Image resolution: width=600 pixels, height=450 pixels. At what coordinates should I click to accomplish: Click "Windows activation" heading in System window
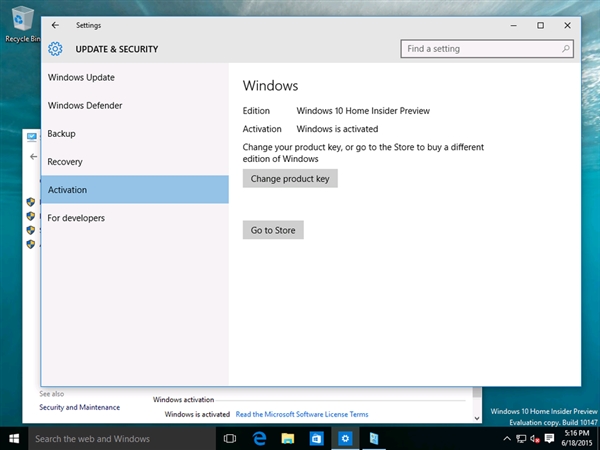coord(184,399)
